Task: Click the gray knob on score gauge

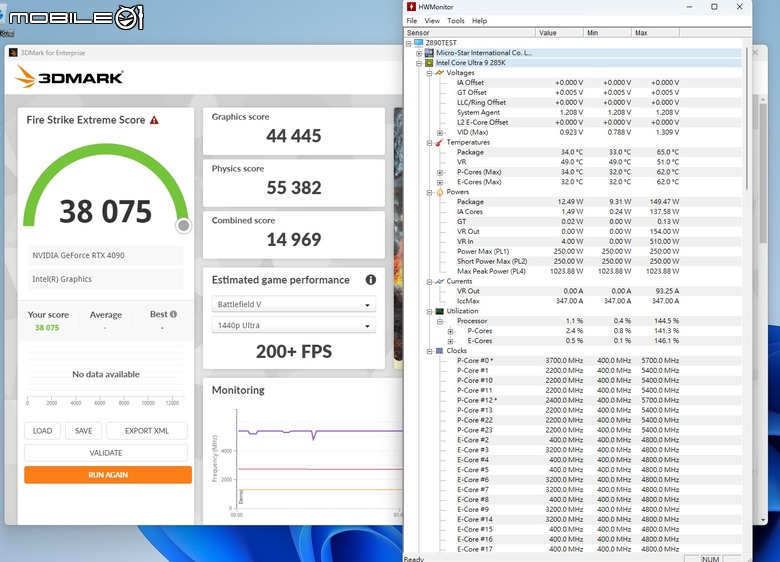Action: pyautogui.click(x=184, y=226)
